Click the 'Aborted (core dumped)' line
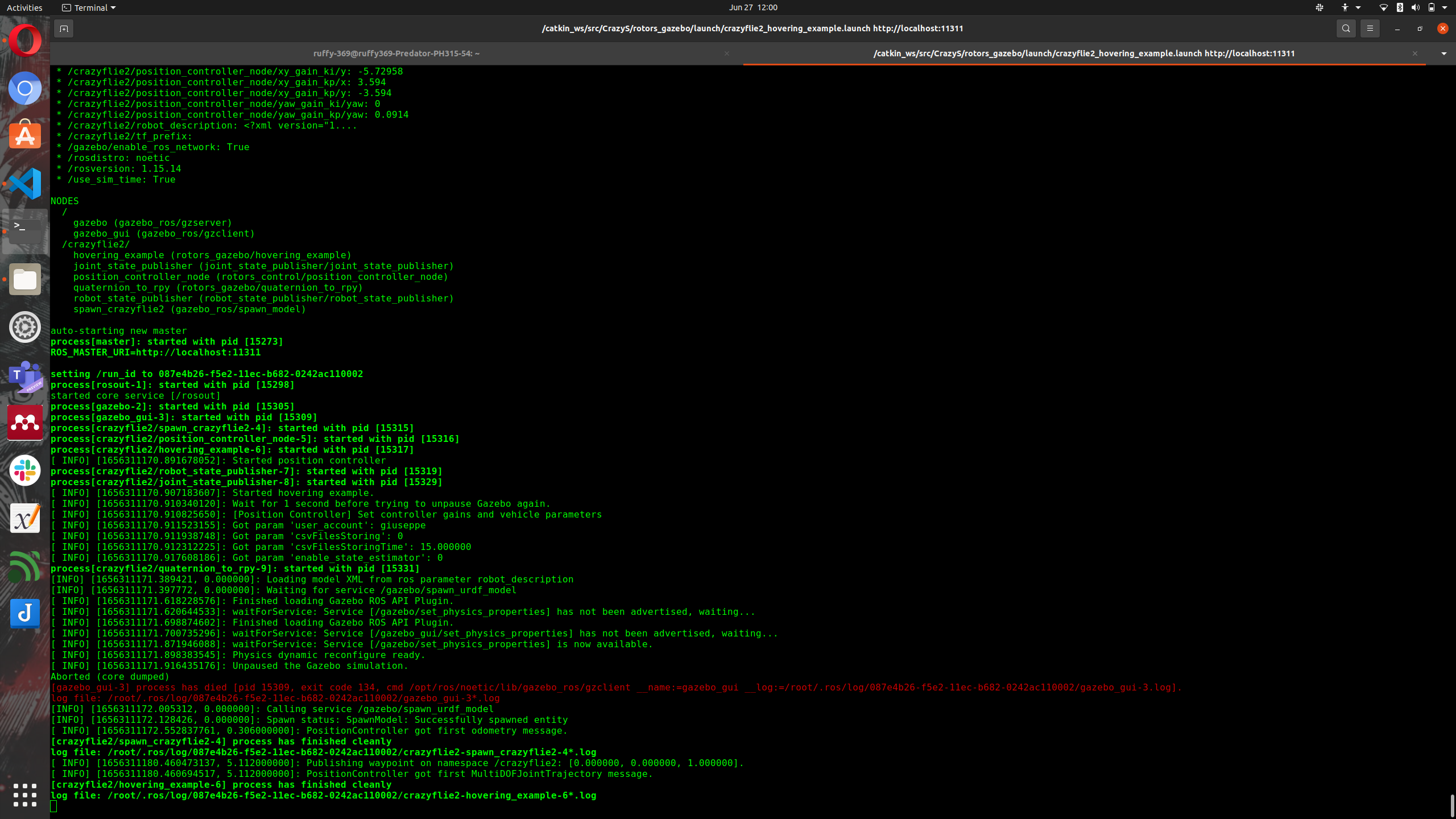Image resolution: width=1456 pixels, height=819 pixels. pyautogui.click(x=110, y=676)
